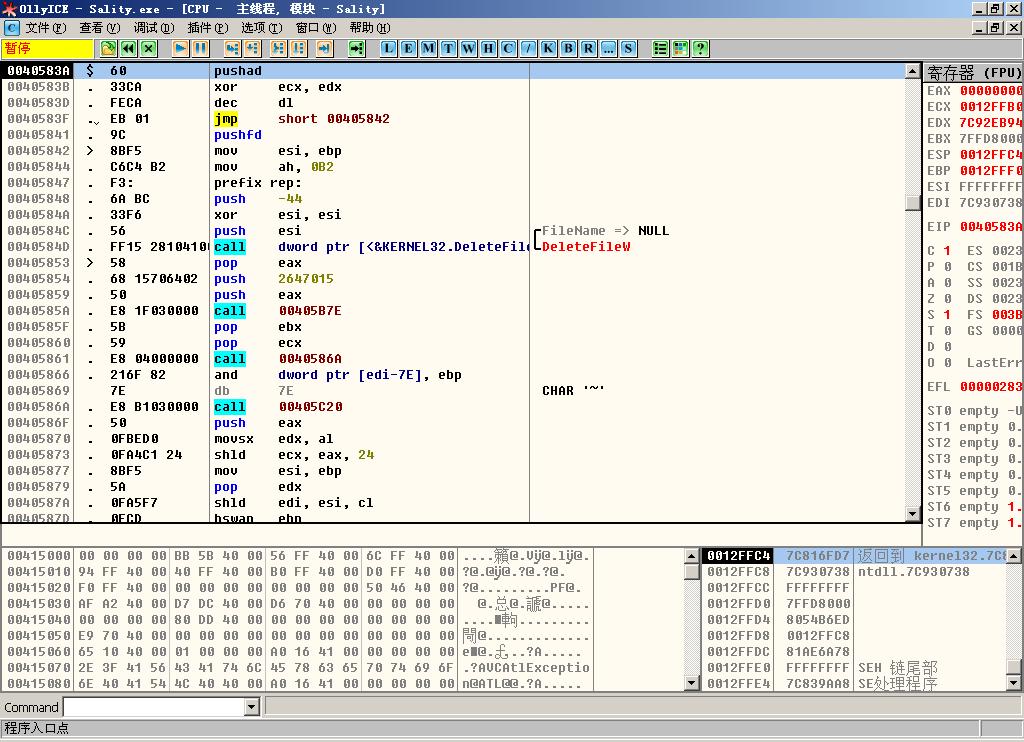Click the disassembly pane scroll down arrow
Image resolution: width=1024 pixels, height=742 pixels.
coord(912,513)
